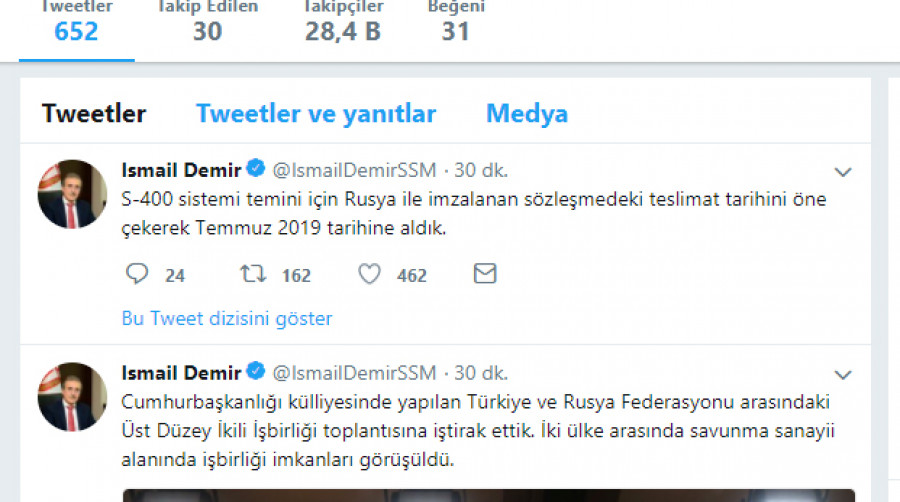
Task: Click Ismail Demir's avatar on the S-400 tweet
Action: pyautogui.click(x=72, y=194)
